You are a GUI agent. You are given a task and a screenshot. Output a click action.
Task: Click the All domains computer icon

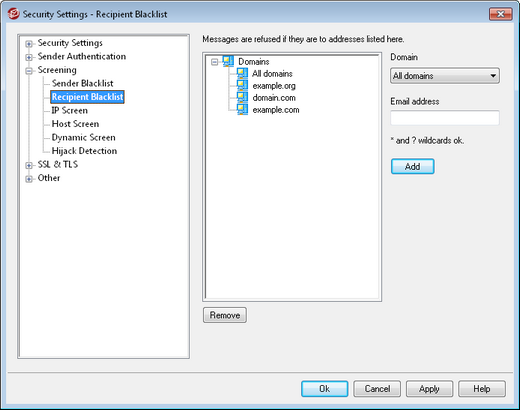pyautogui.click(x=242, y=73)
